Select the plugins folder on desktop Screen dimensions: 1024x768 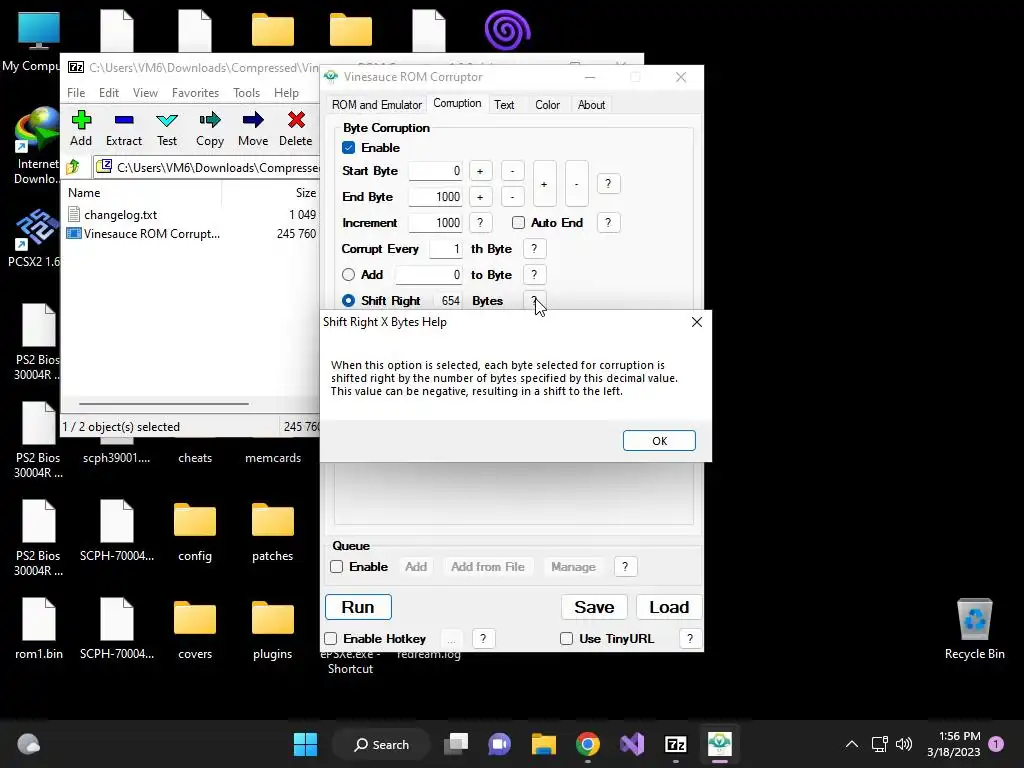point(272,630)
